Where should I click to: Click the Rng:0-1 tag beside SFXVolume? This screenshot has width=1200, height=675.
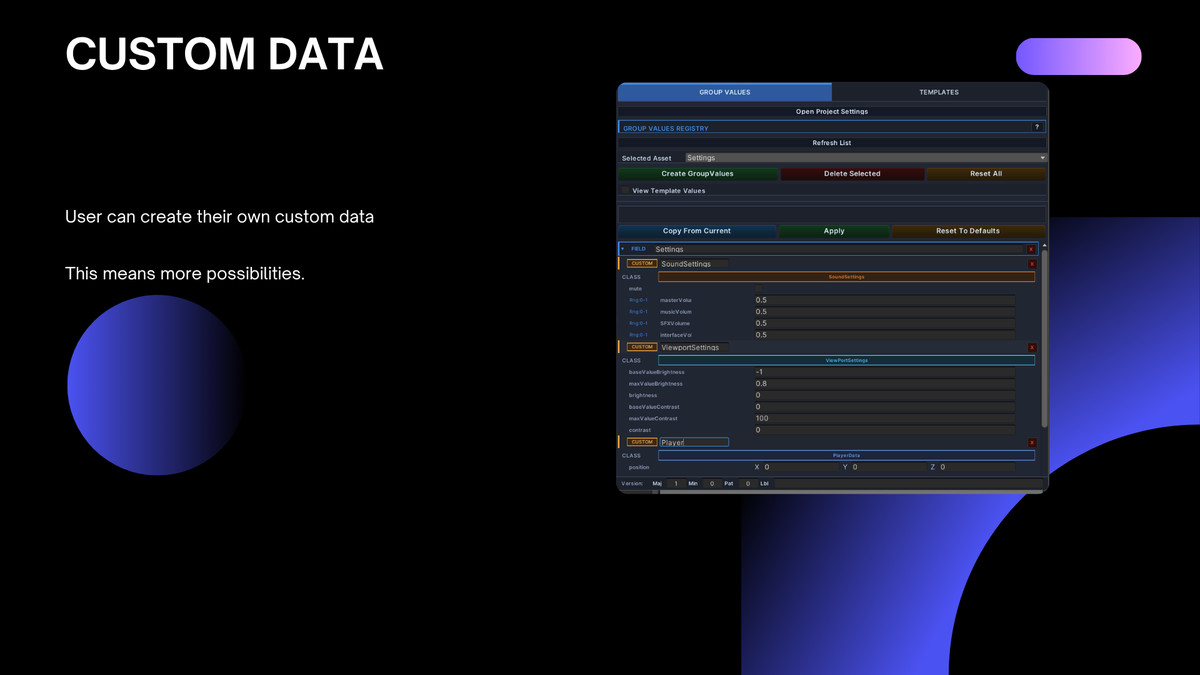click(x=638, y=323)
